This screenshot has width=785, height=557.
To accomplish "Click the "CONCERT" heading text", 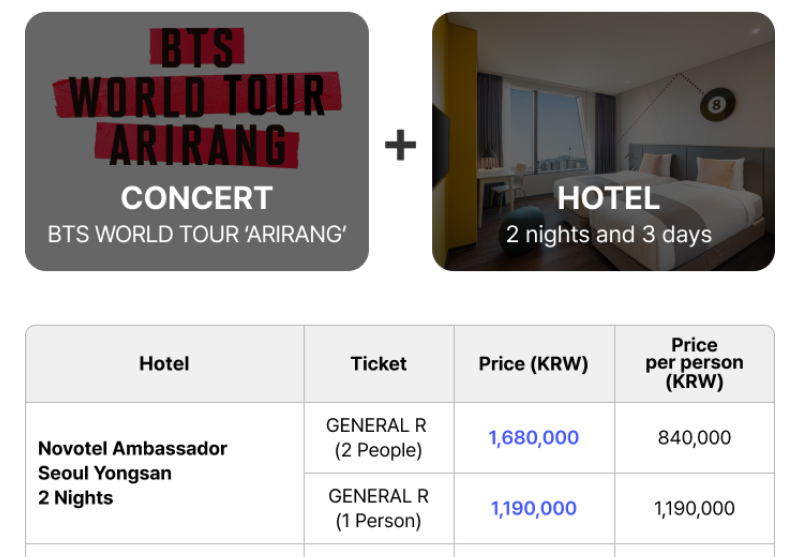I will [197, 198].
